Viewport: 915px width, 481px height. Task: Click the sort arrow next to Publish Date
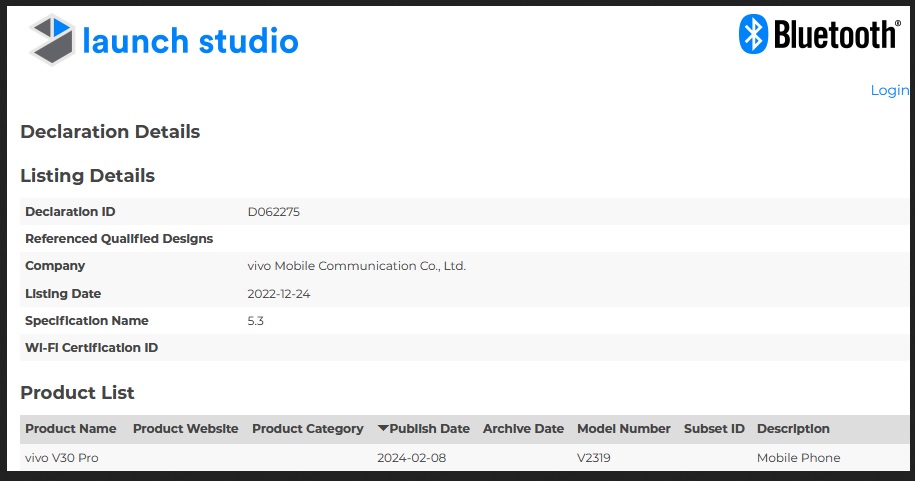click(x=383, y=428)
